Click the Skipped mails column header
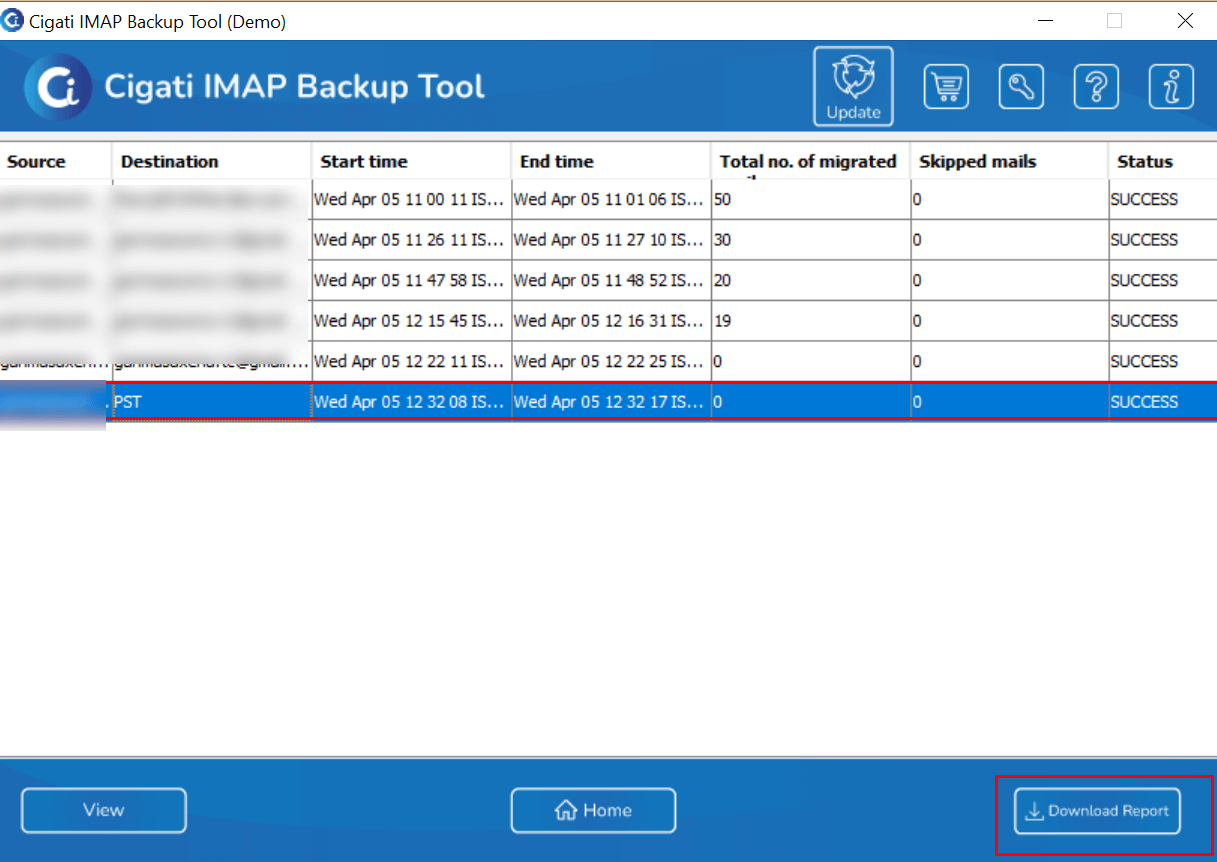1217x862 pixels. (x=1009, y=161)
